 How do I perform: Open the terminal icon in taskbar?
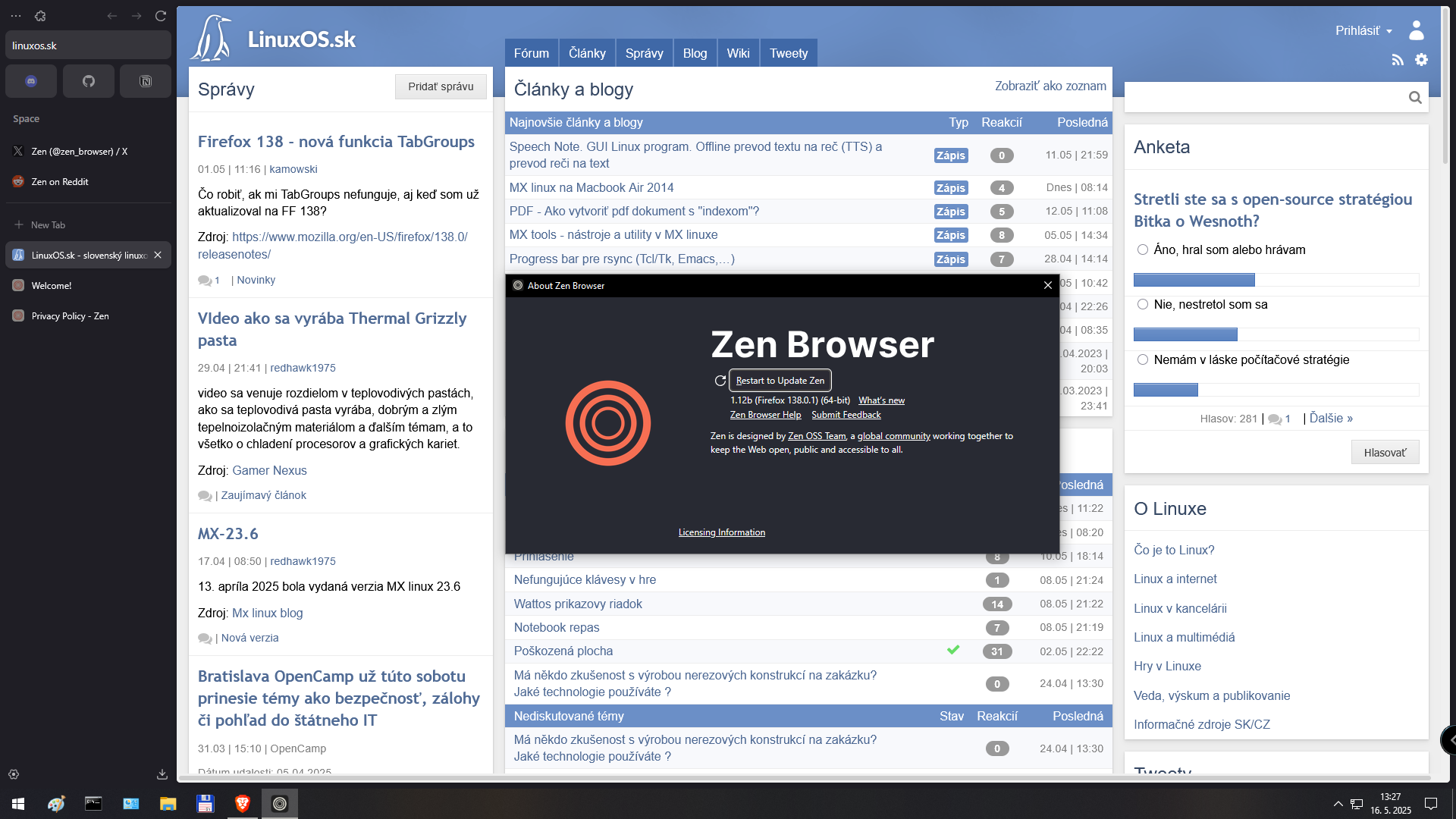tap(93, 804)
